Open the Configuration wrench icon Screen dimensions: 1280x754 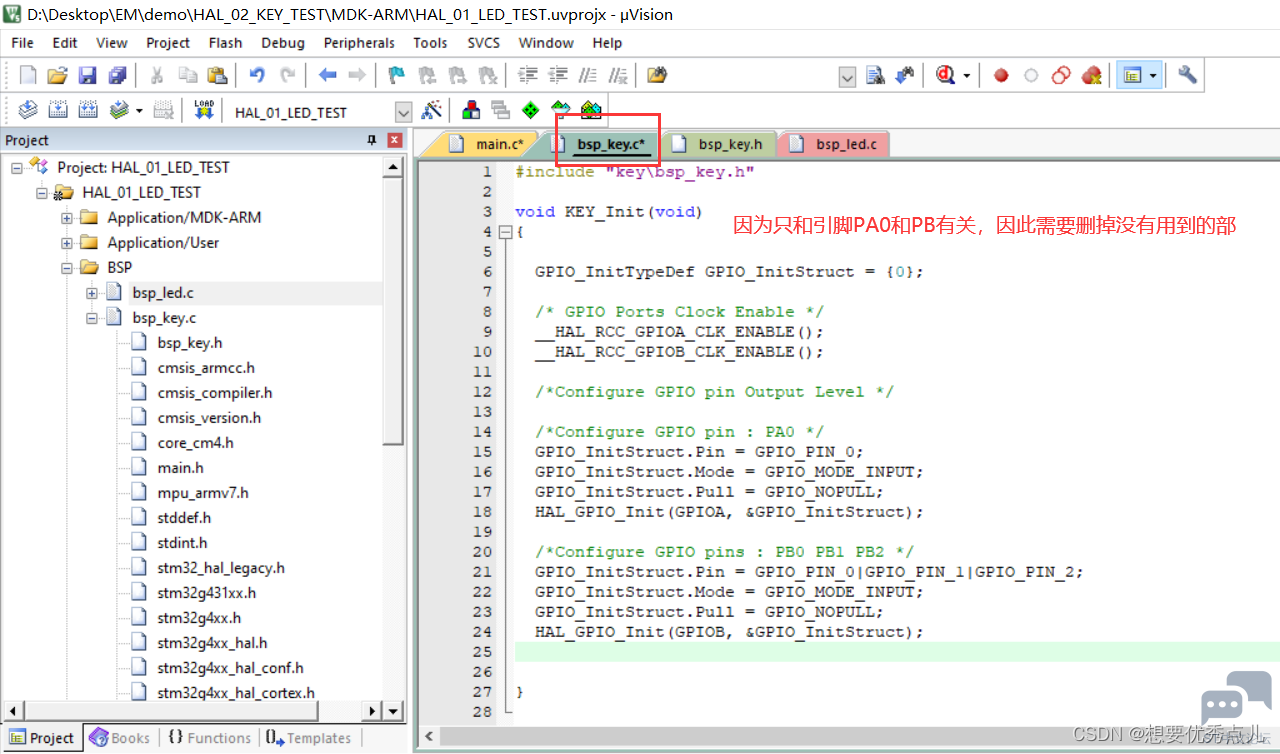pyautogui.click(x=1187, y=75)
